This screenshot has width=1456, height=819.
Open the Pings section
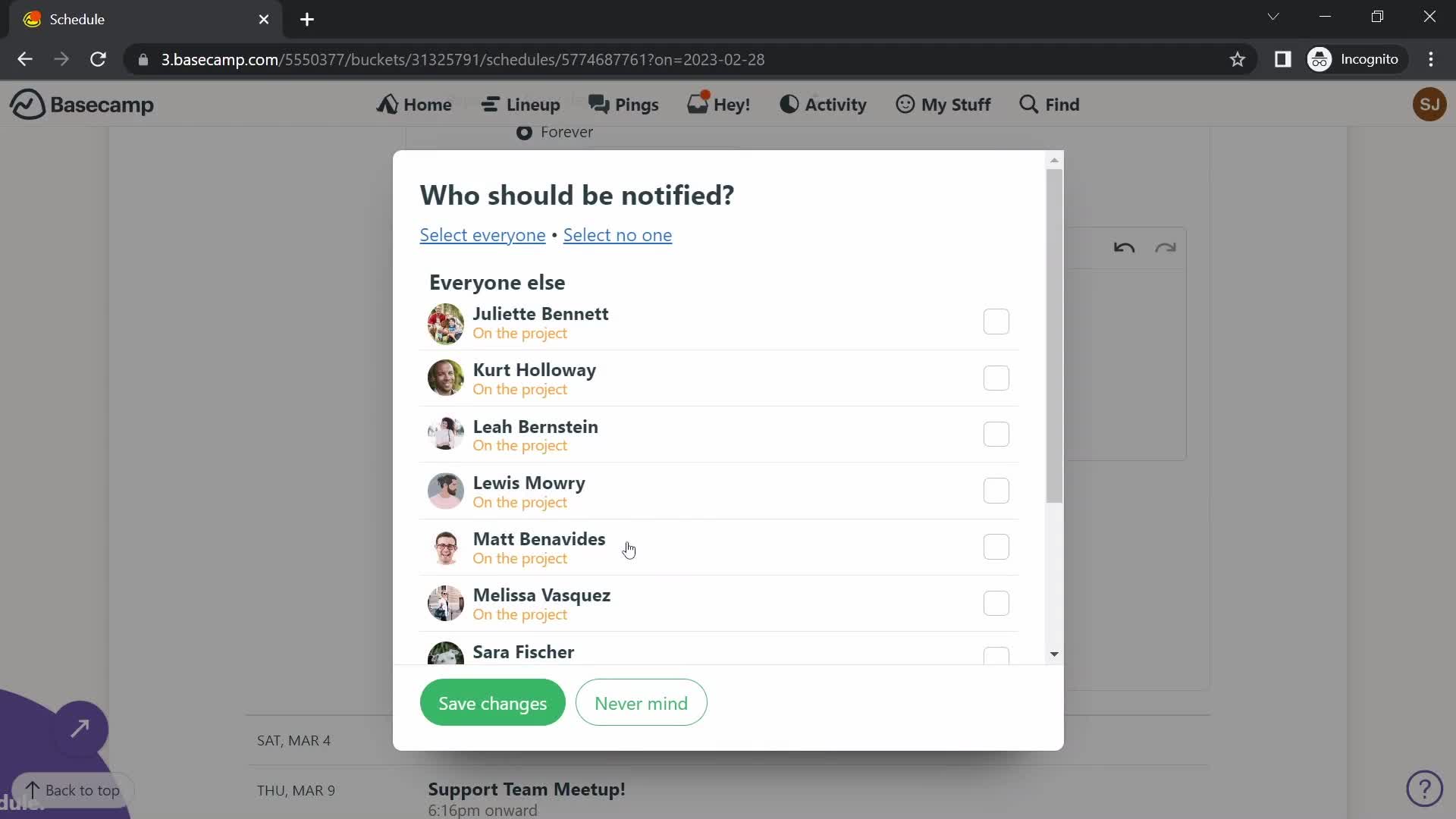click(623, 104)
